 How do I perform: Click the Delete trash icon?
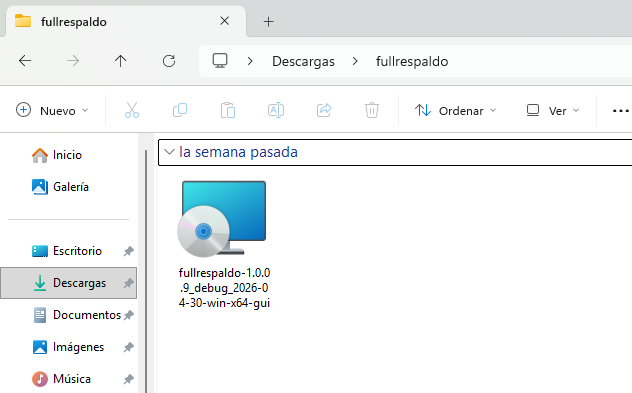click(372, 110)
